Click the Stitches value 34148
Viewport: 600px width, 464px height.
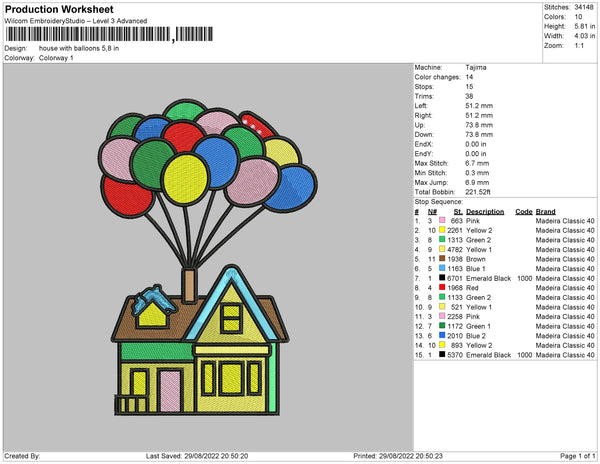click(584, 7)
